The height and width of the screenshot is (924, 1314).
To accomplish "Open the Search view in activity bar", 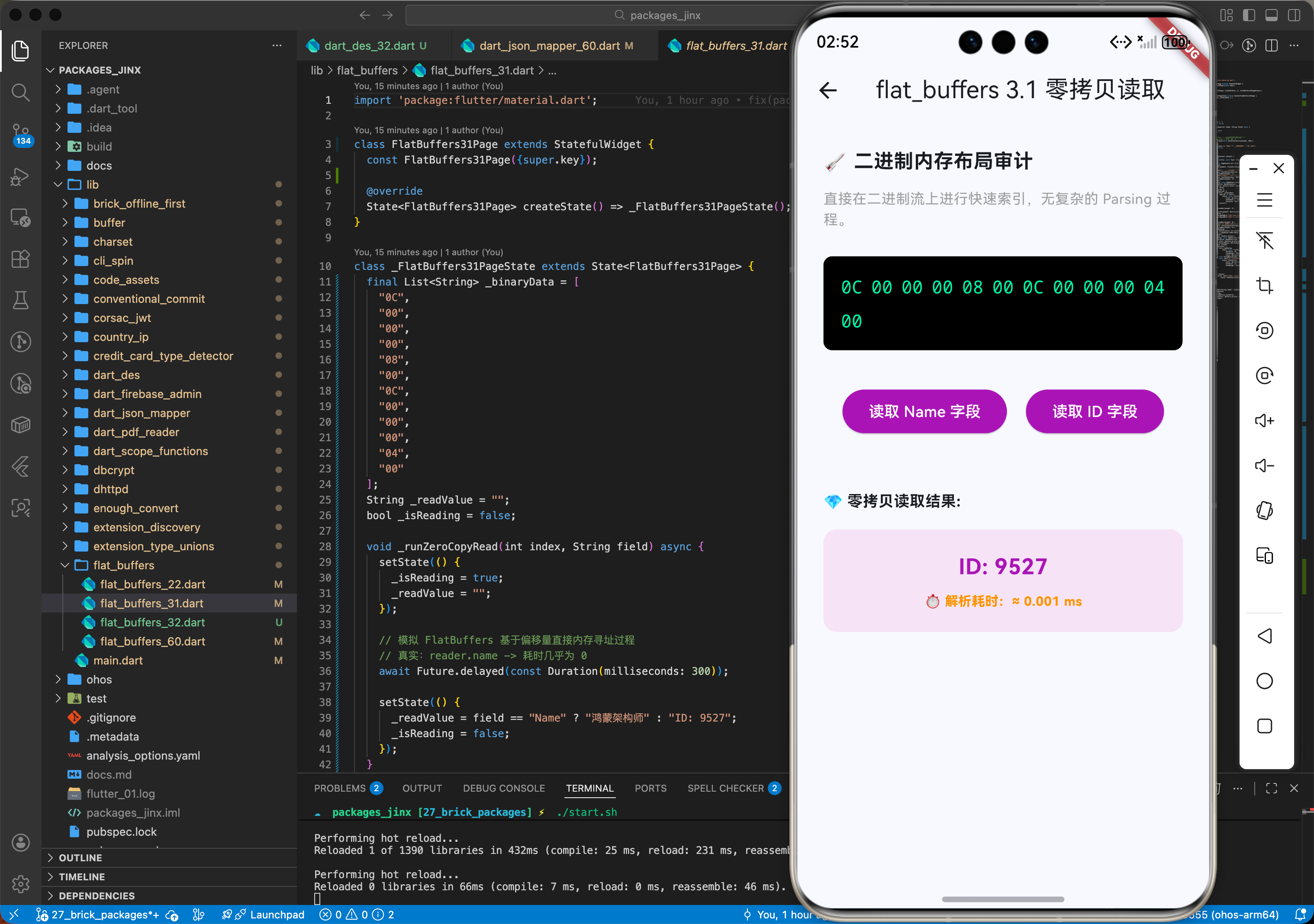I will (x=21, y=92).
